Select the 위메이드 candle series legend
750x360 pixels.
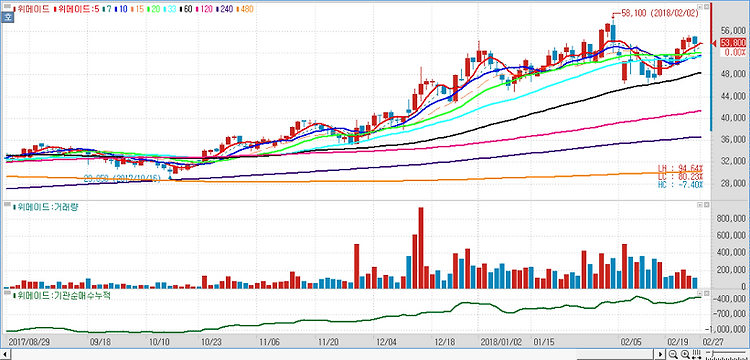[x=32, y=9]
